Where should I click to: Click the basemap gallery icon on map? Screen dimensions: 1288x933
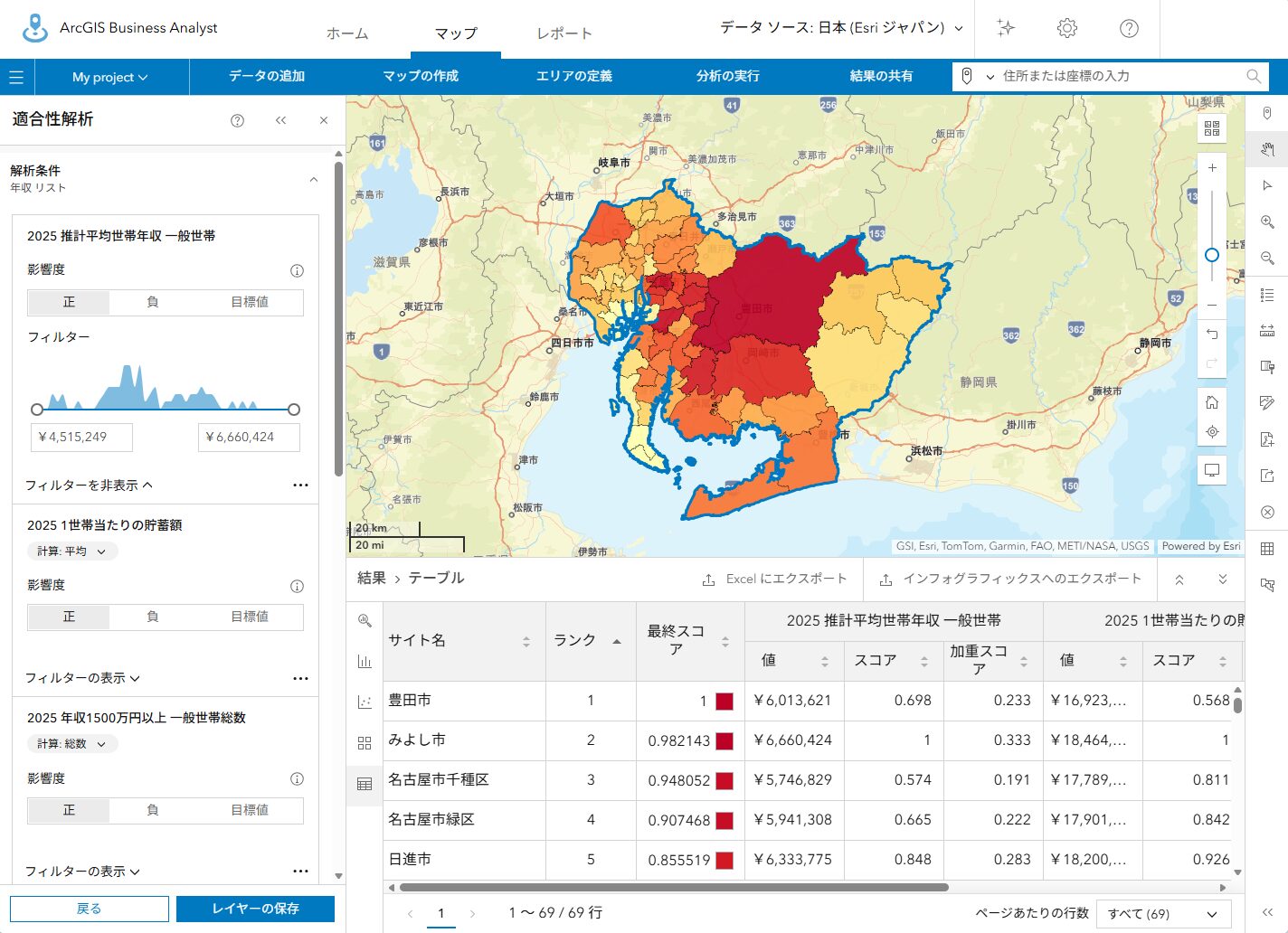point(1212,128)
